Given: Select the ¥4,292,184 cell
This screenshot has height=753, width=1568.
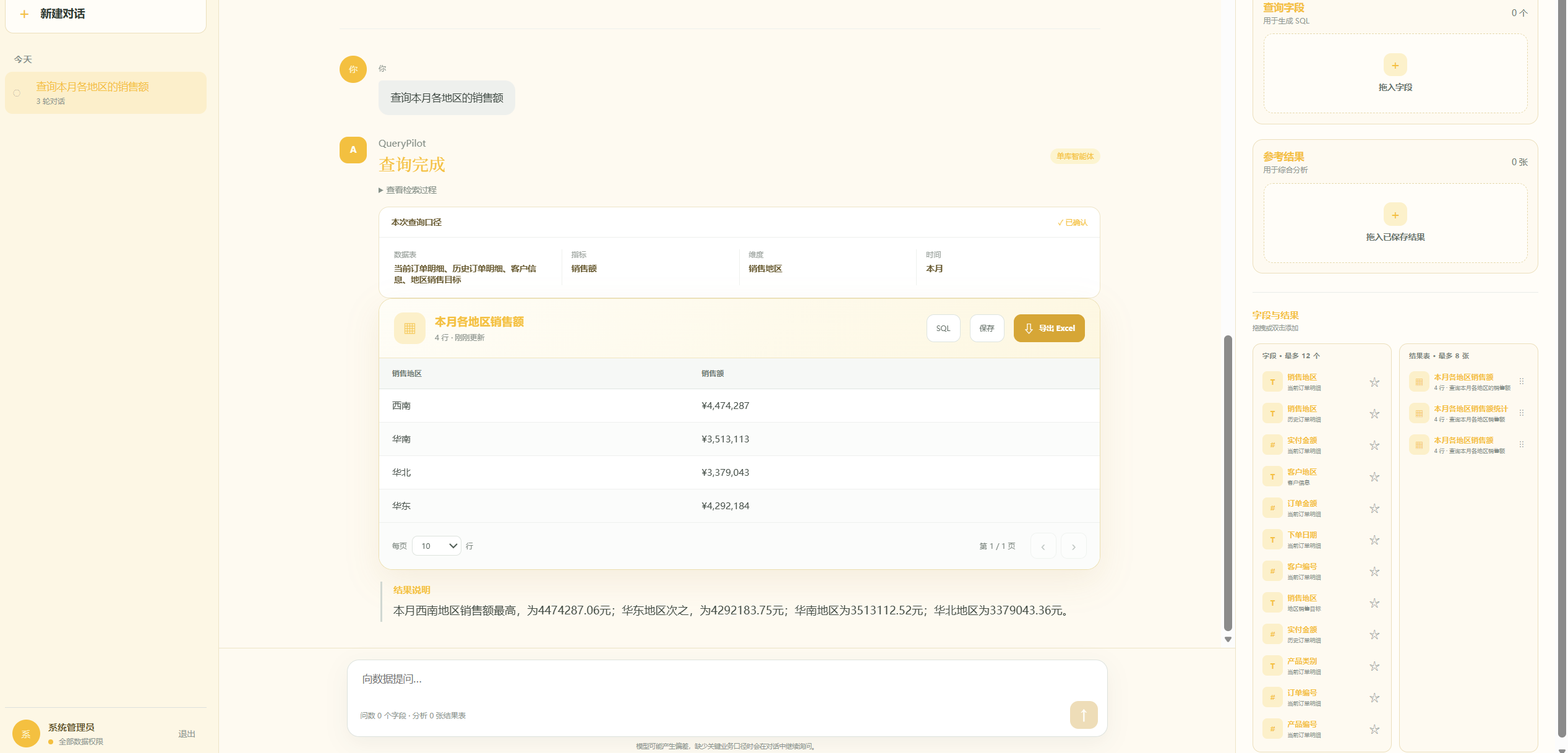Looking at the screenshot, I should tap(725, 506).
